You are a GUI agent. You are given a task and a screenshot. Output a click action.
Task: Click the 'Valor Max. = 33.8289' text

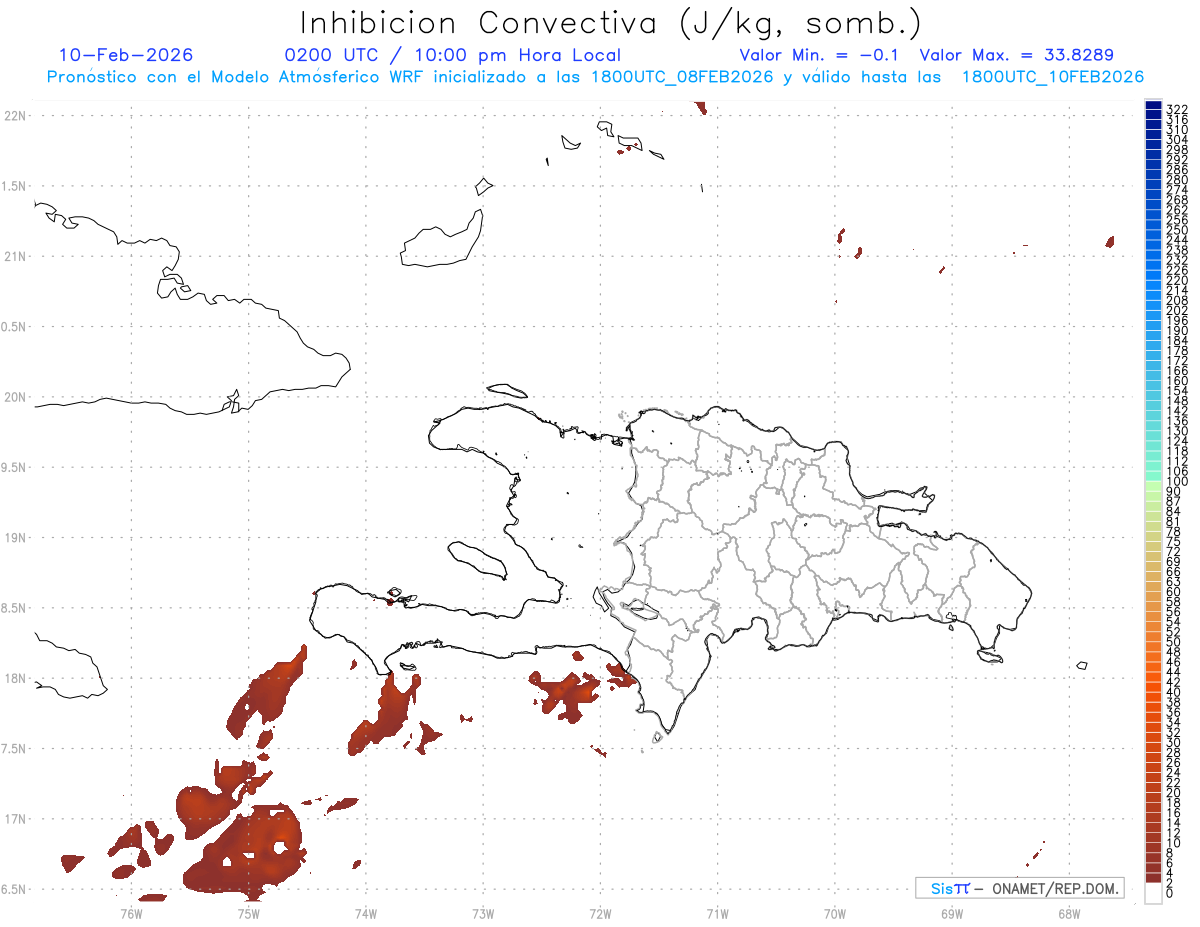(x=1016, y=55)
